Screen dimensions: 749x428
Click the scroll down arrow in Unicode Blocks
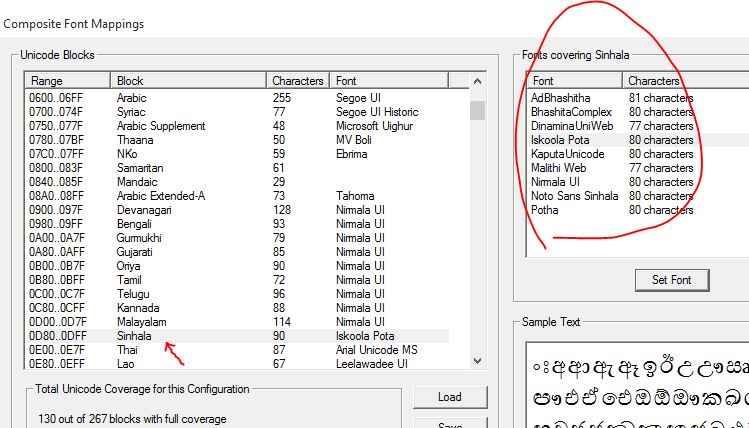point(477,361)
